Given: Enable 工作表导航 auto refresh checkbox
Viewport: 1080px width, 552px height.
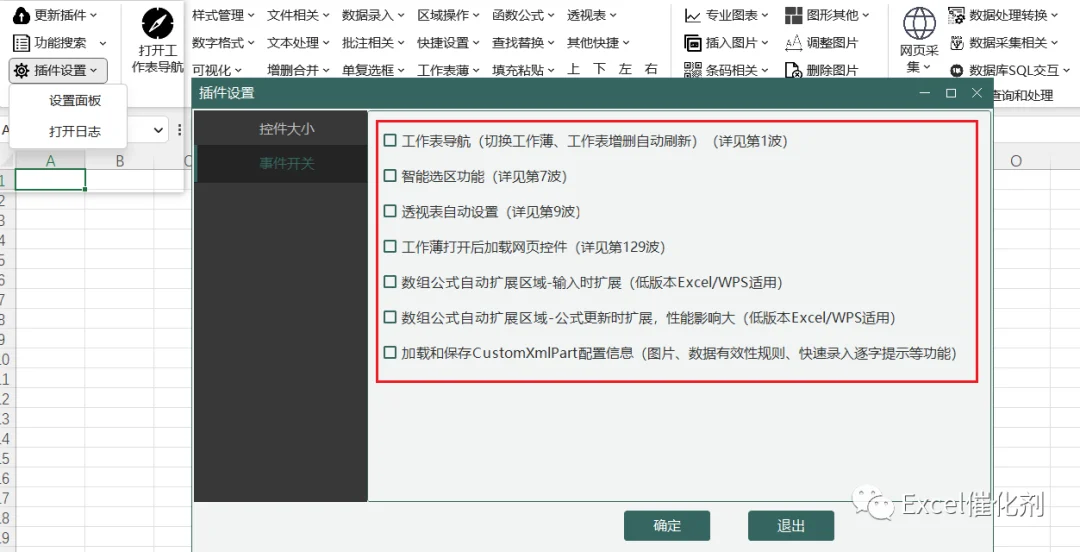Looking at the screenshot, I should [391, 141].
